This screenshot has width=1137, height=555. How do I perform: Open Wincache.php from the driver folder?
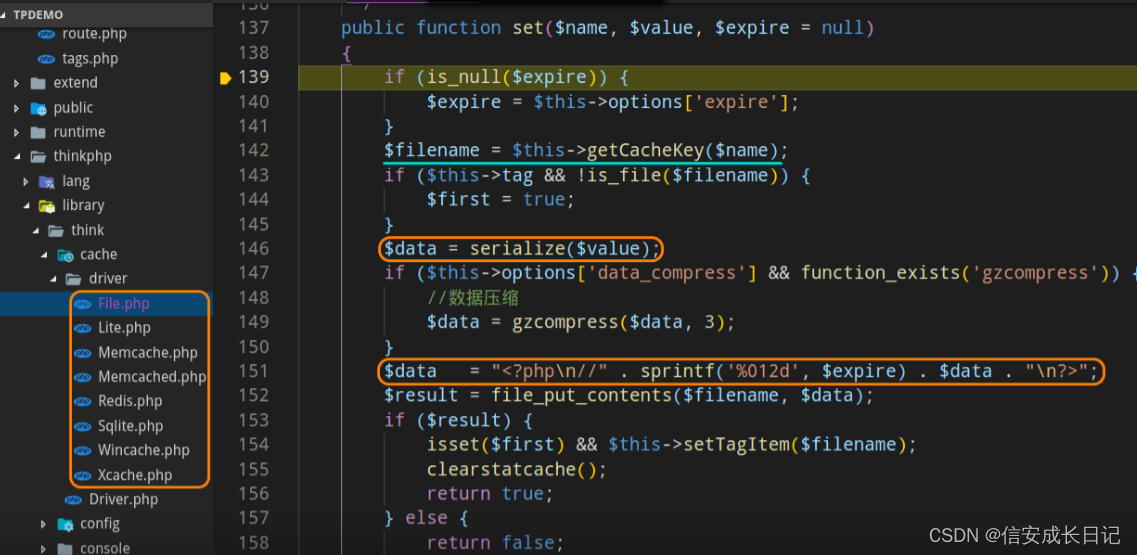tap(144, 450)
